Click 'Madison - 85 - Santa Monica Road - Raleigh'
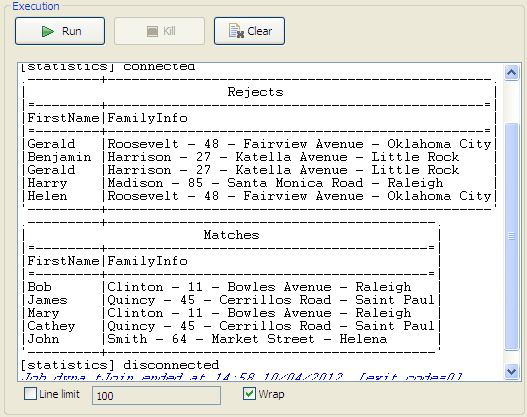This screenshot has height=417, width=527. click(275, 183)
